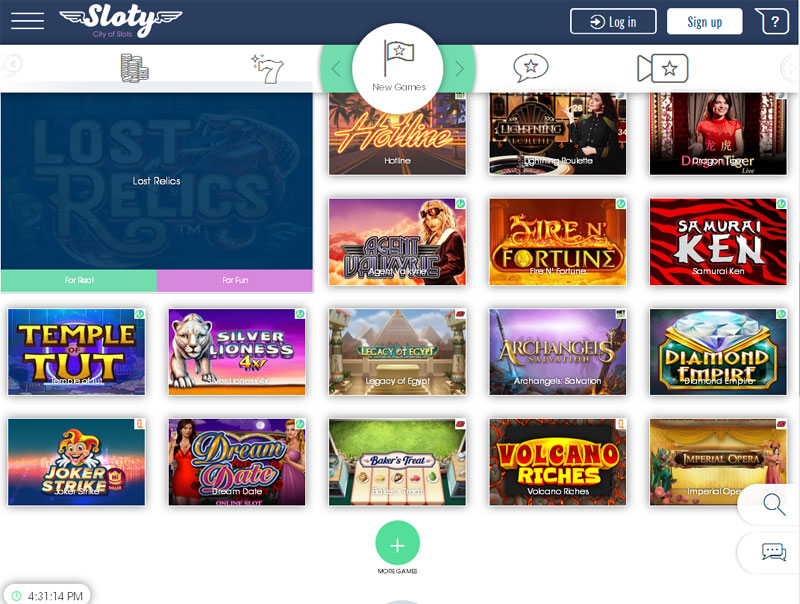
Task: Open the video camera star category
Action: [663, 68]
